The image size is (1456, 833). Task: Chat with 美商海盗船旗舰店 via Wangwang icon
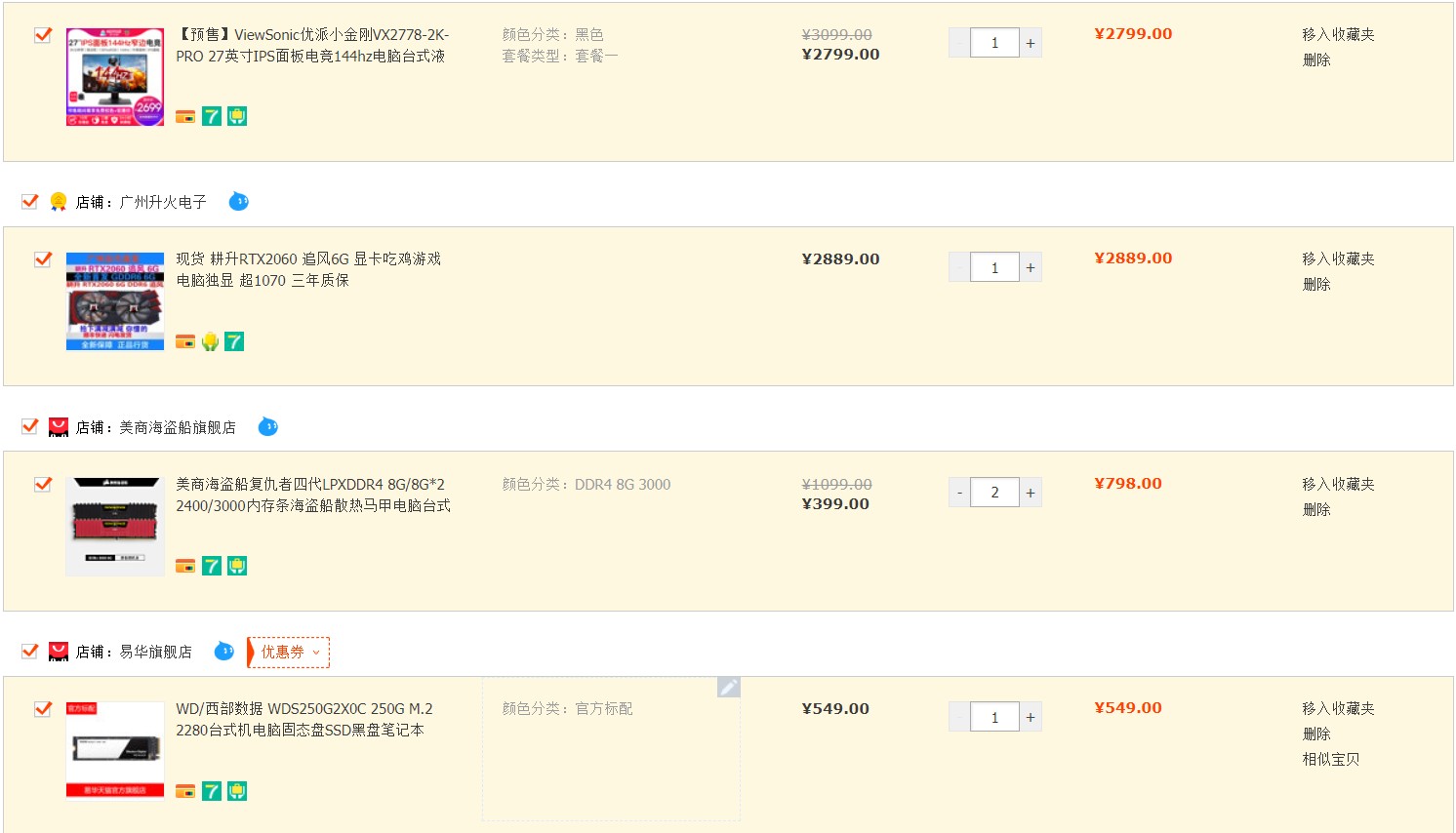(x=268, y=426)
